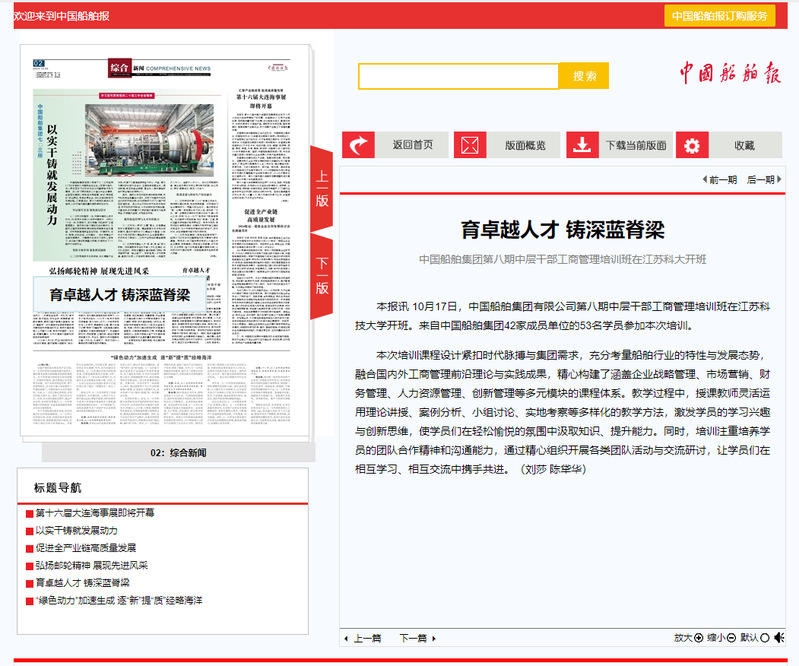
Task: Open headline 第十六届大连海事展即将开幕
Action: [95, 513]
